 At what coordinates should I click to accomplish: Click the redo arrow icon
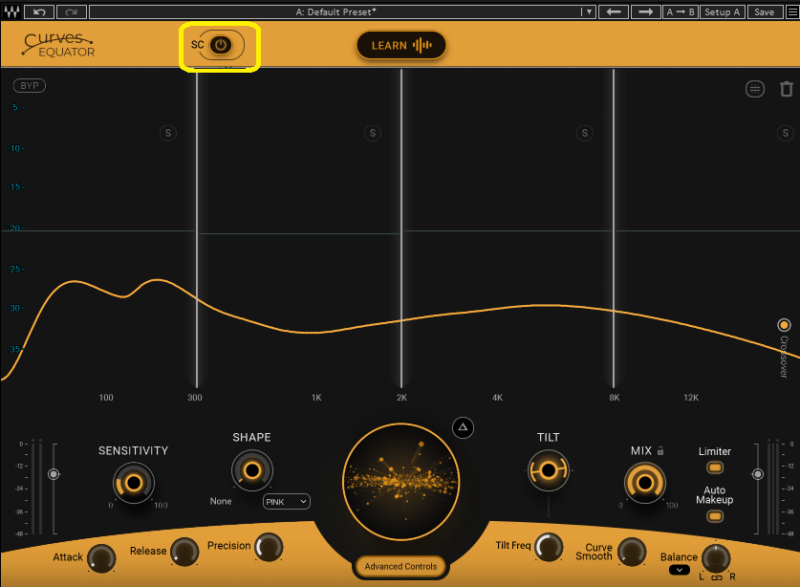(71, 12)
